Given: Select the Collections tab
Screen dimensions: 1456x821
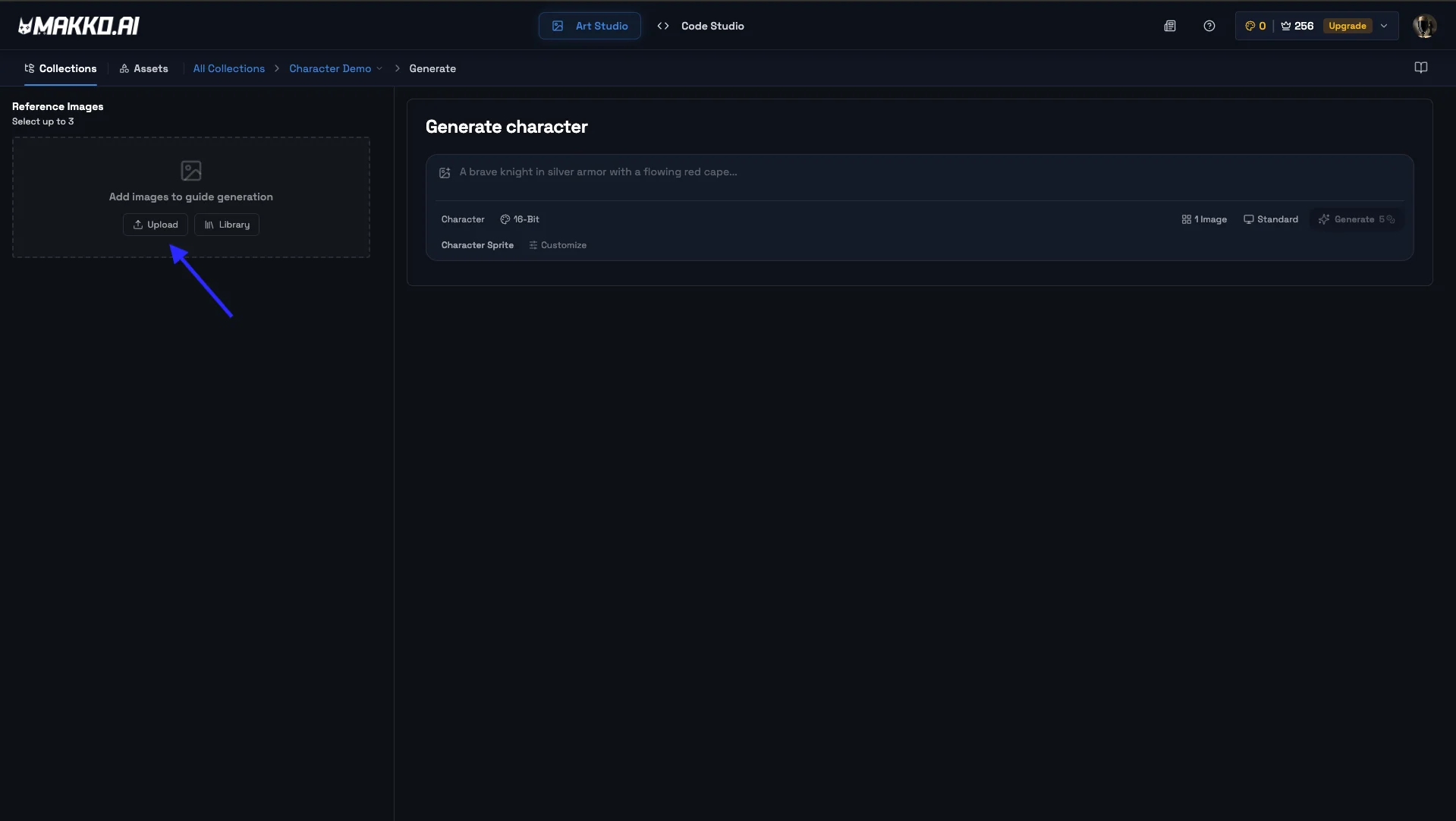Looking at the screenshot, I should (x=61, y=68).
